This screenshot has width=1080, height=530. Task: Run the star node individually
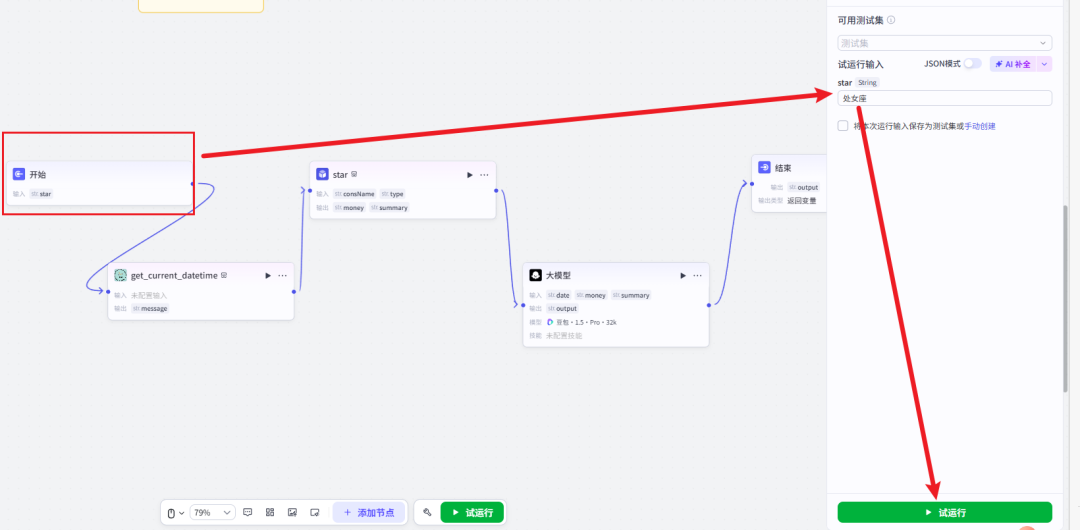point(470,175)
